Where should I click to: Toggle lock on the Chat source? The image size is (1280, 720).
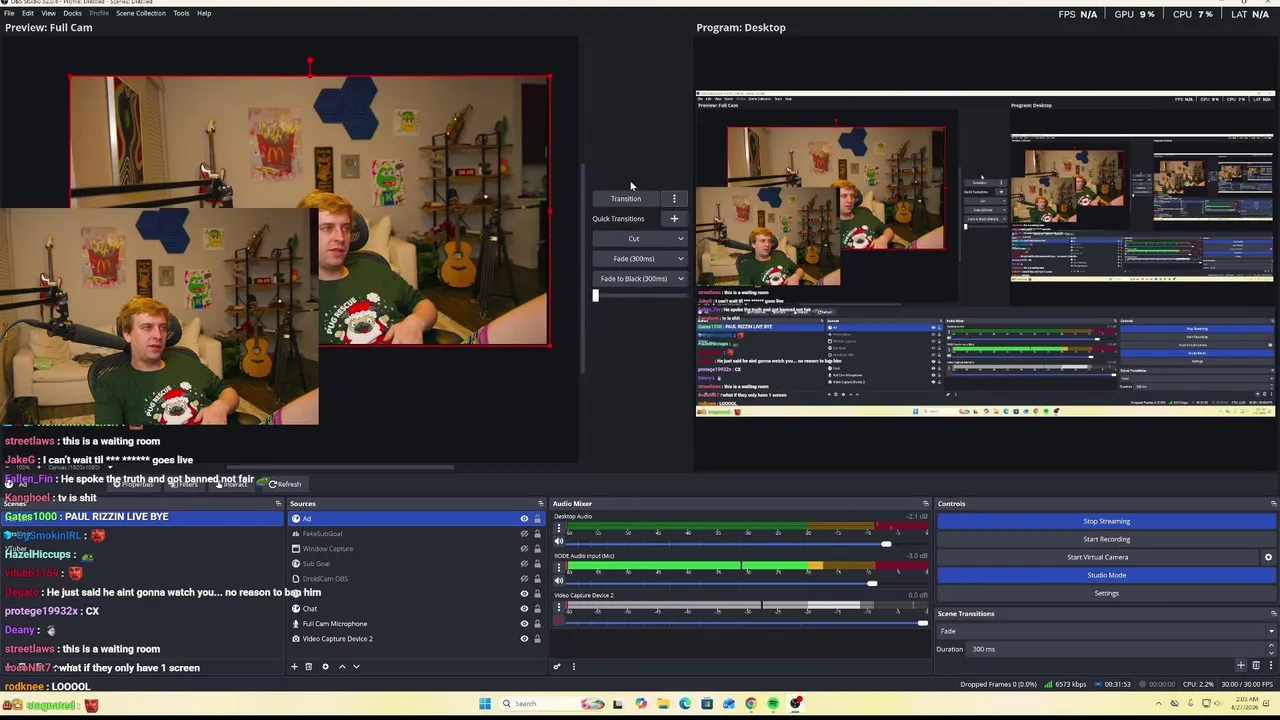coord(537,609)
